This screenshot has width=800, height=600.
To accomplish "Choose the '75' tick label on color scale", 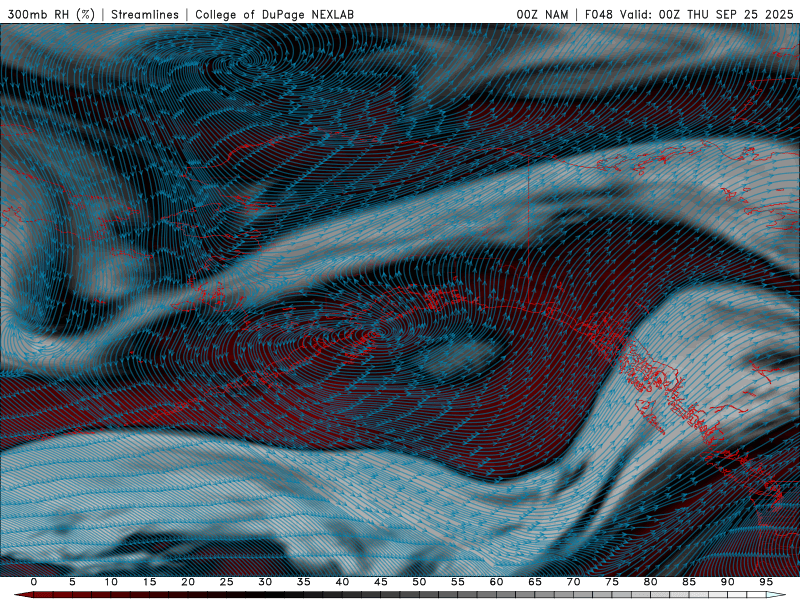I will coord(612,582).
